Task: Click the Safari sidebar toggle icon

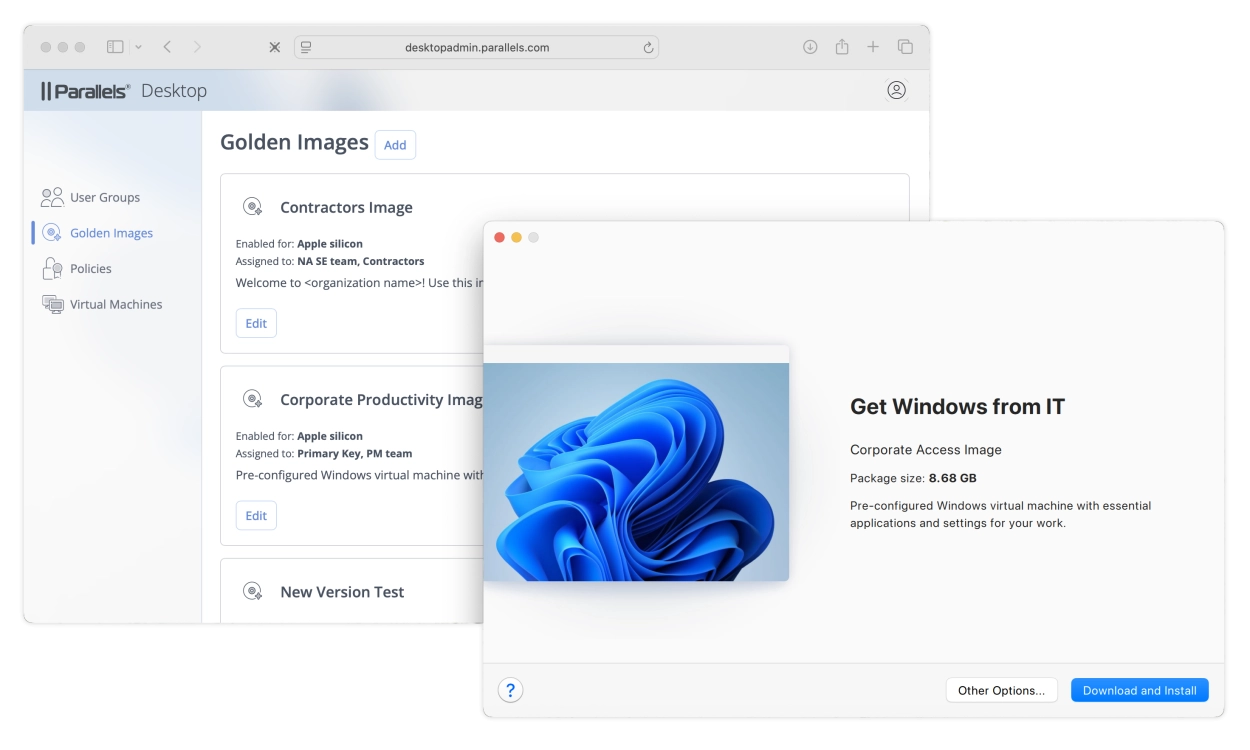Action: [x=115, y=47]
